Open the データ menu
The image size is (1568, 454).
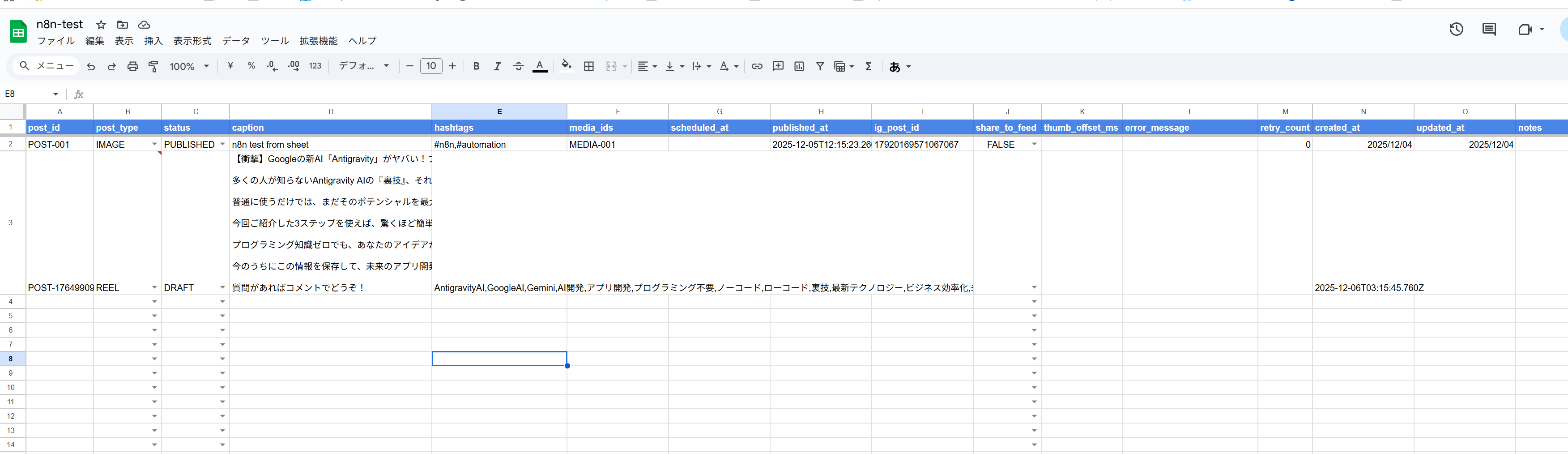tap(235, 41)
